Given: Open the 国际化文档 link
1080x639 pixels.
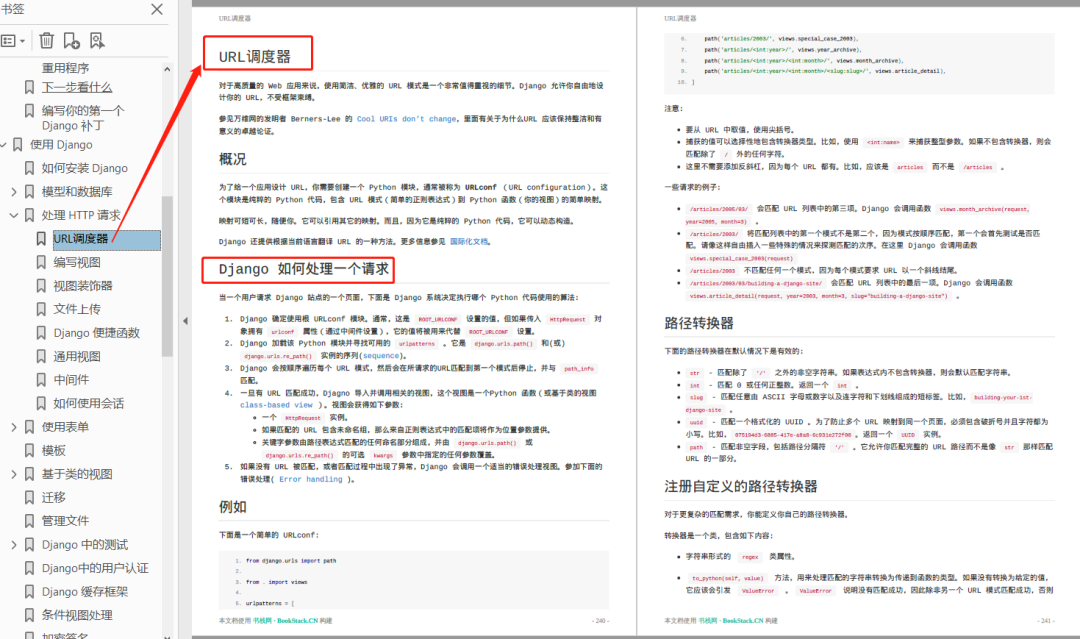Looking at the screenshot, I should point(470,242).
